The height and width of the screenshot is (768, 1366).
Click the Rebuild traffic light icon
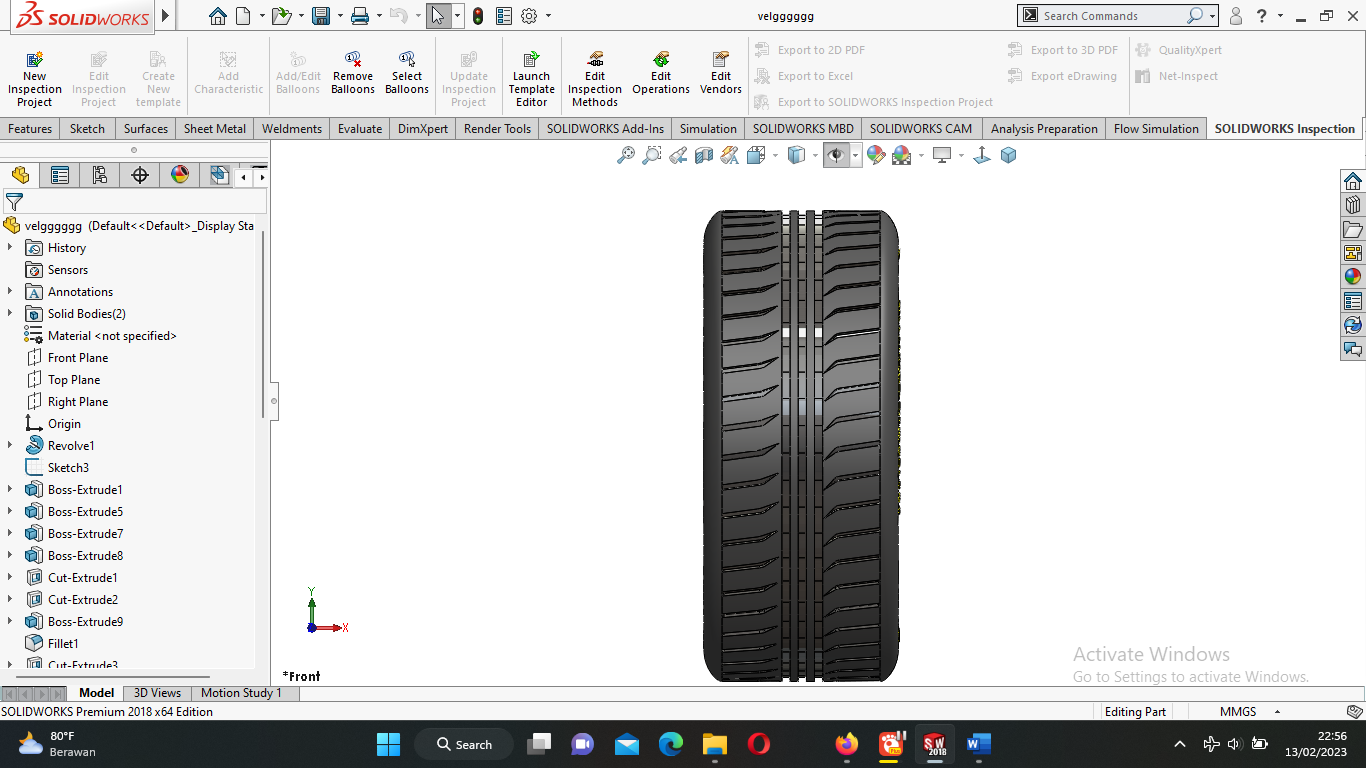478,16
